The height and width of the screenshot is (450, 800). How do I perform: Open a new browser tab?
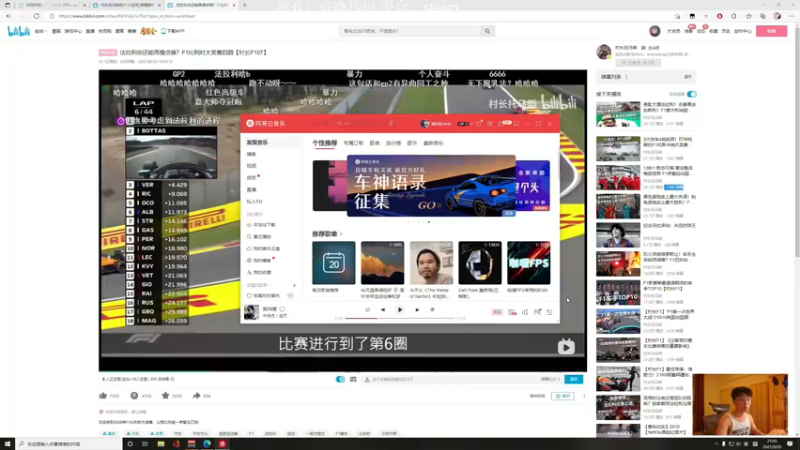point(244,5)
